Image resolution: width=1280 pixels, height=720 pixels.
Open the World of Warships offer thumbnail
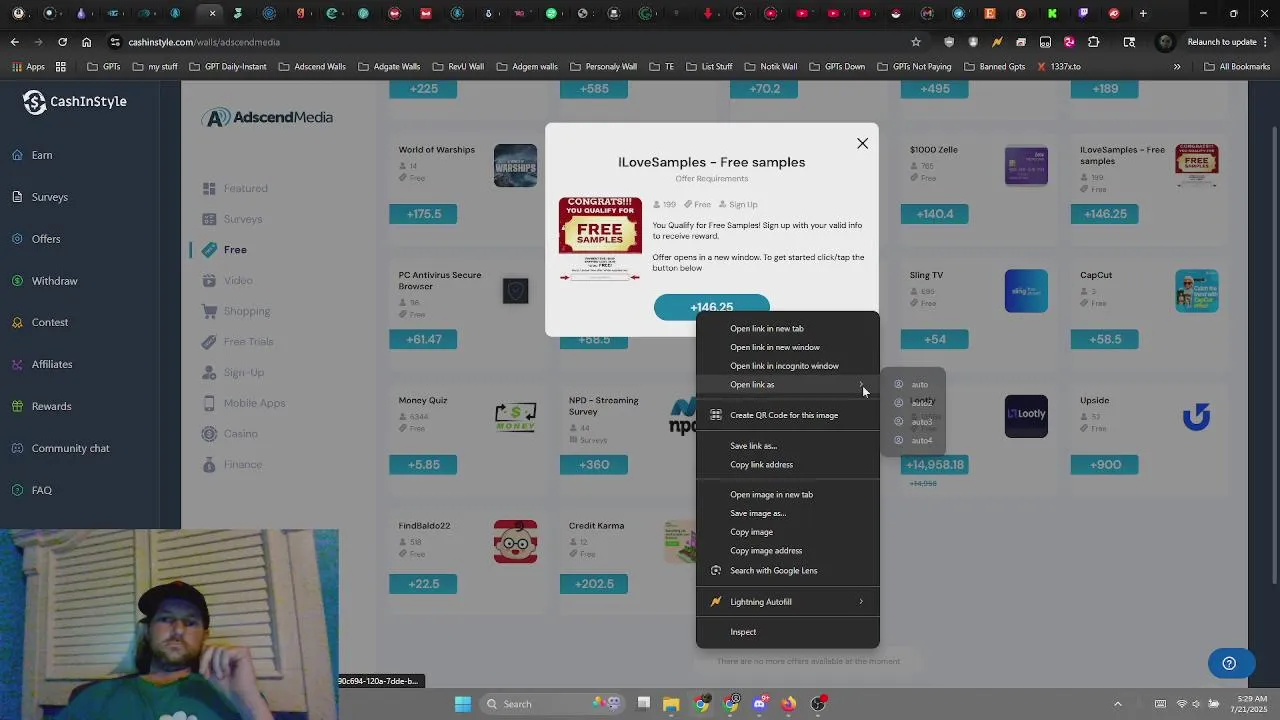pyautogui.click(x=515, y=166)
